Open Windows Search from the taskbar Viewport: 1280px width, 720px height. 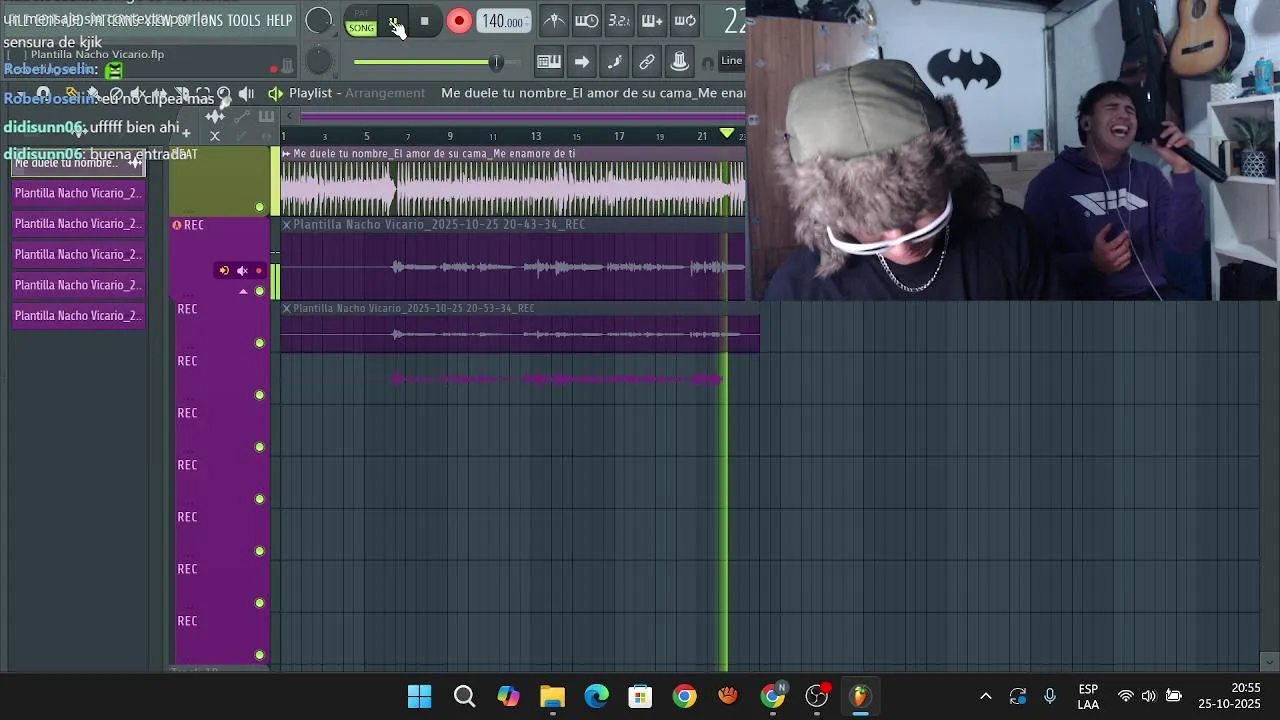pos(464,696)
